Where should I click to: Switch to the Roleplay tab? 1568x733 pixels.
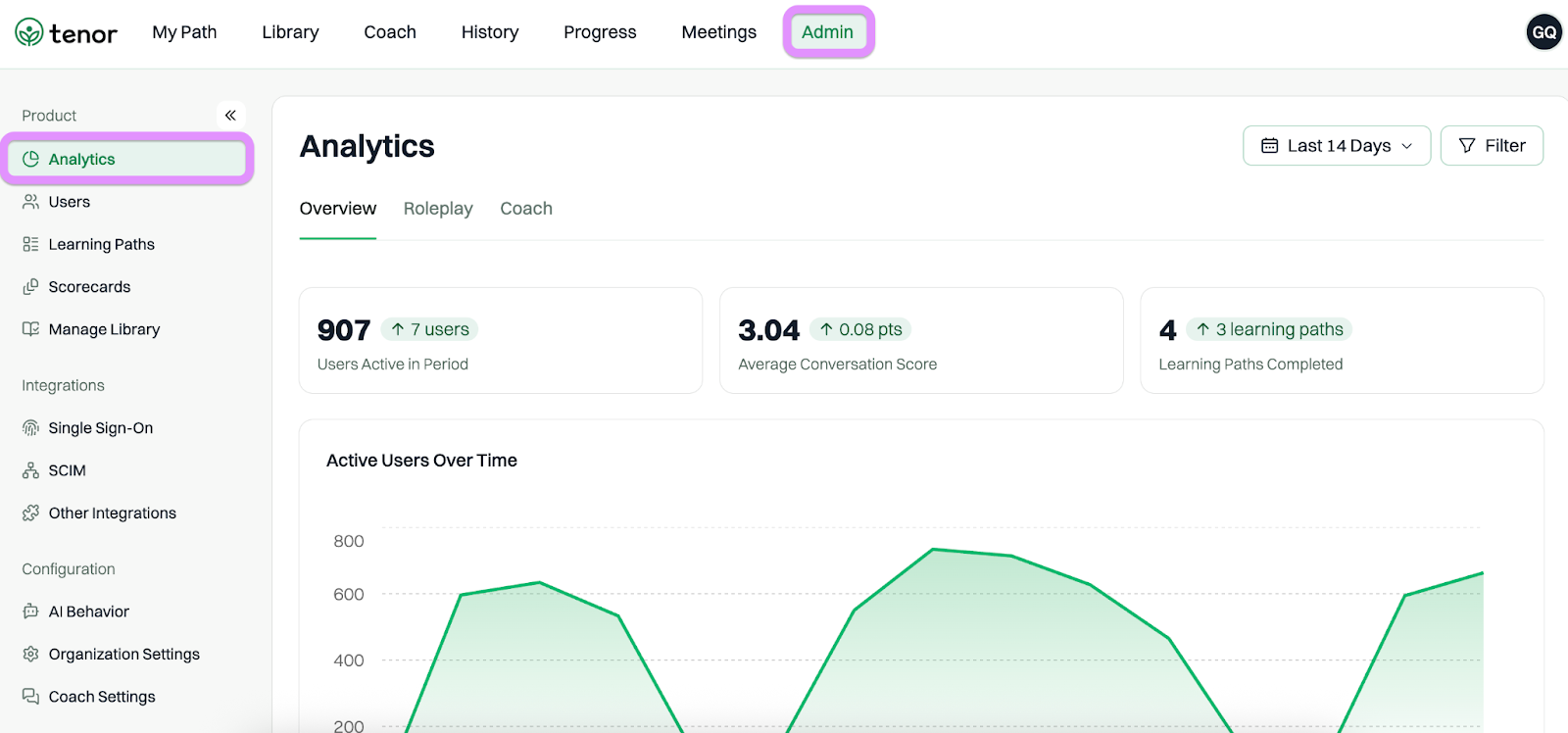pos(438,209)
